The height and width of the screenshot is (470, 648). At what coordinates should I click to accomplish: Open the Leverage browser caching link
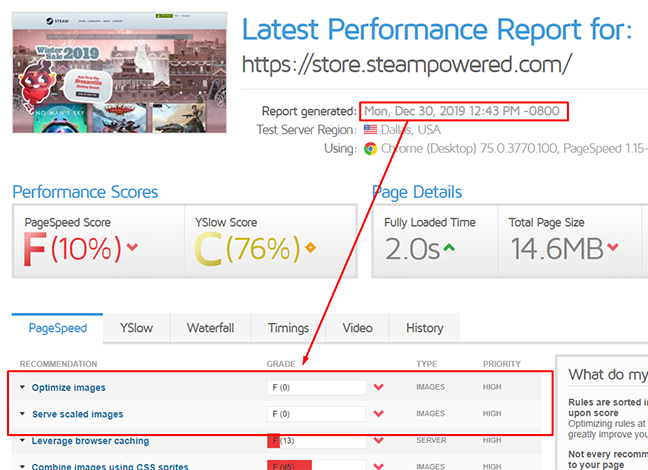(91, 441)
